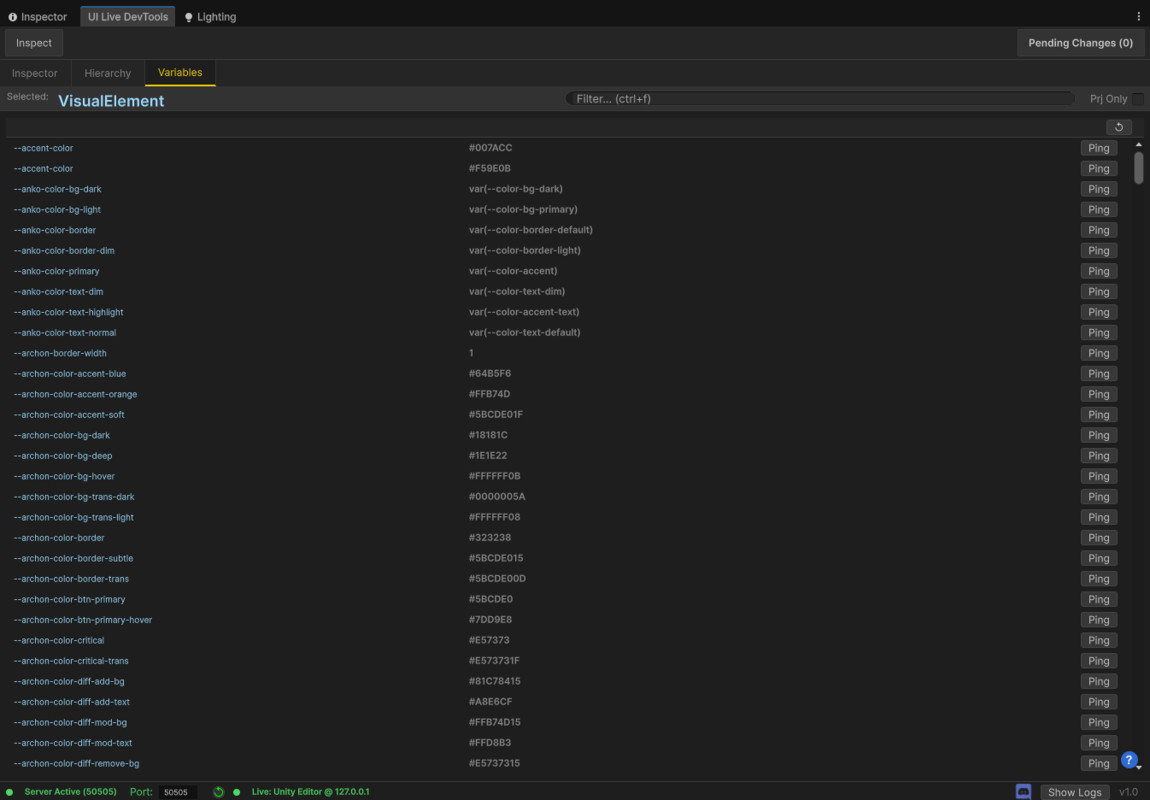Click Live: Unity Editor @ 127.0.0.1 status
Screen dimensions: 1150x800
tap(310, 792)
